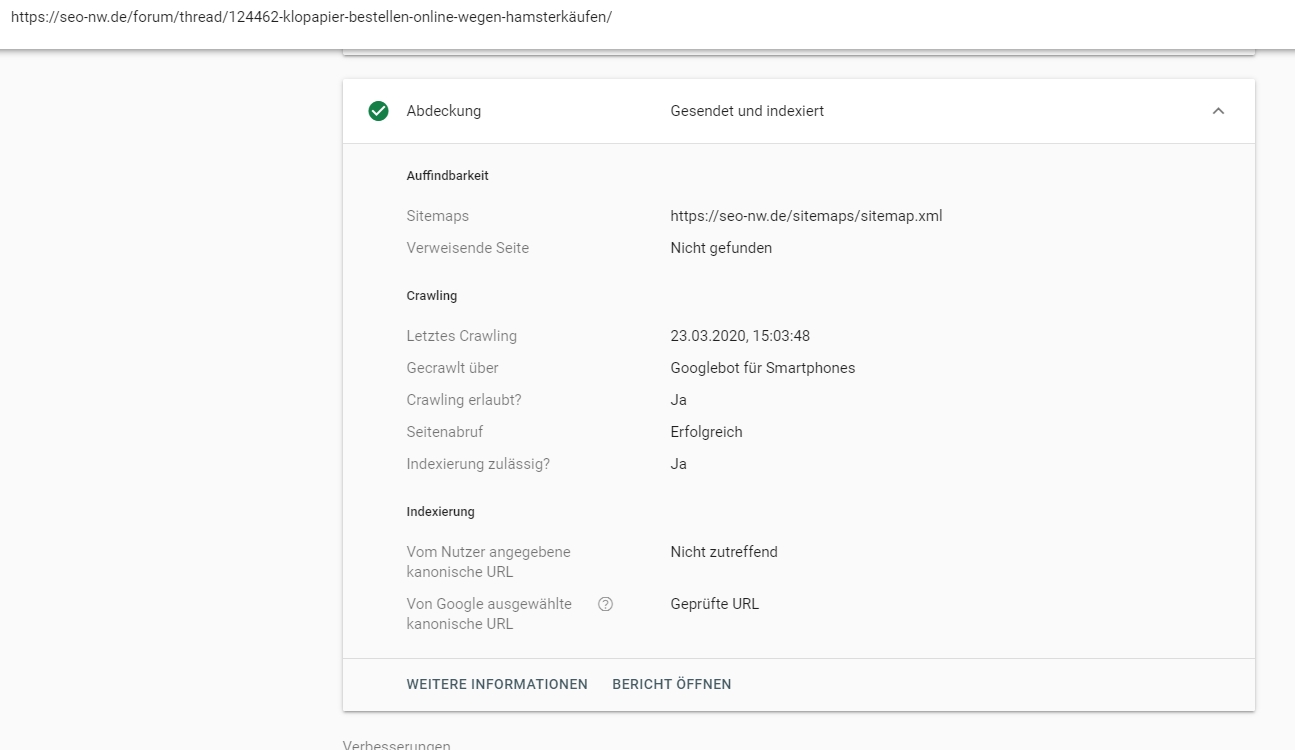This screenshot has width=1295, height=750.
Task: Click the Nicht gefunden value
Action: tap(720, 248)
